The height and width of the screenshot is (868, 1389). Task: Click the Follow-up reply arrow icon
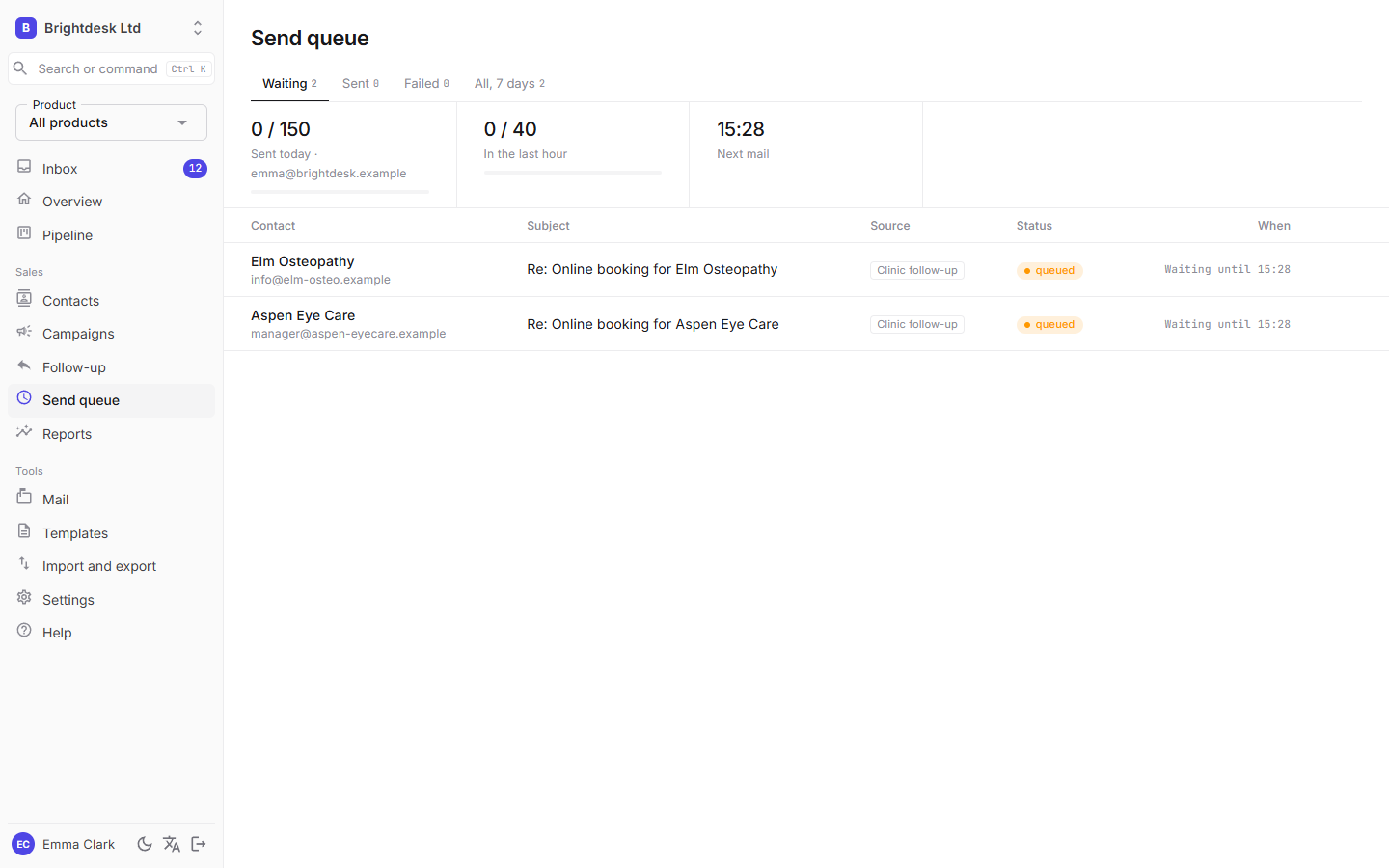click(x=24, y=366)
